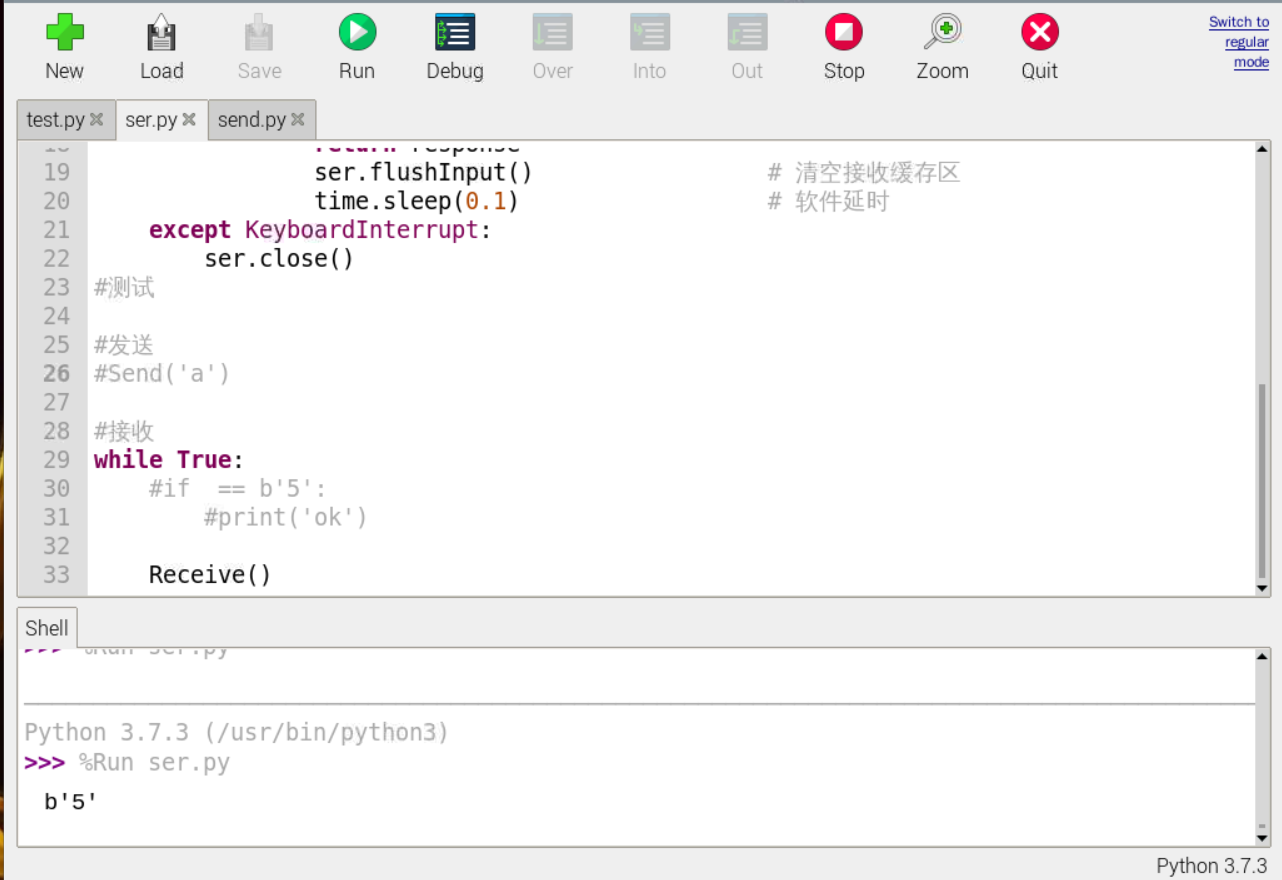Image resolution: width=1282 pixels, height=880 pixels.
Task: Click the line 'while True:' in the editor
Action: point(169,460)
